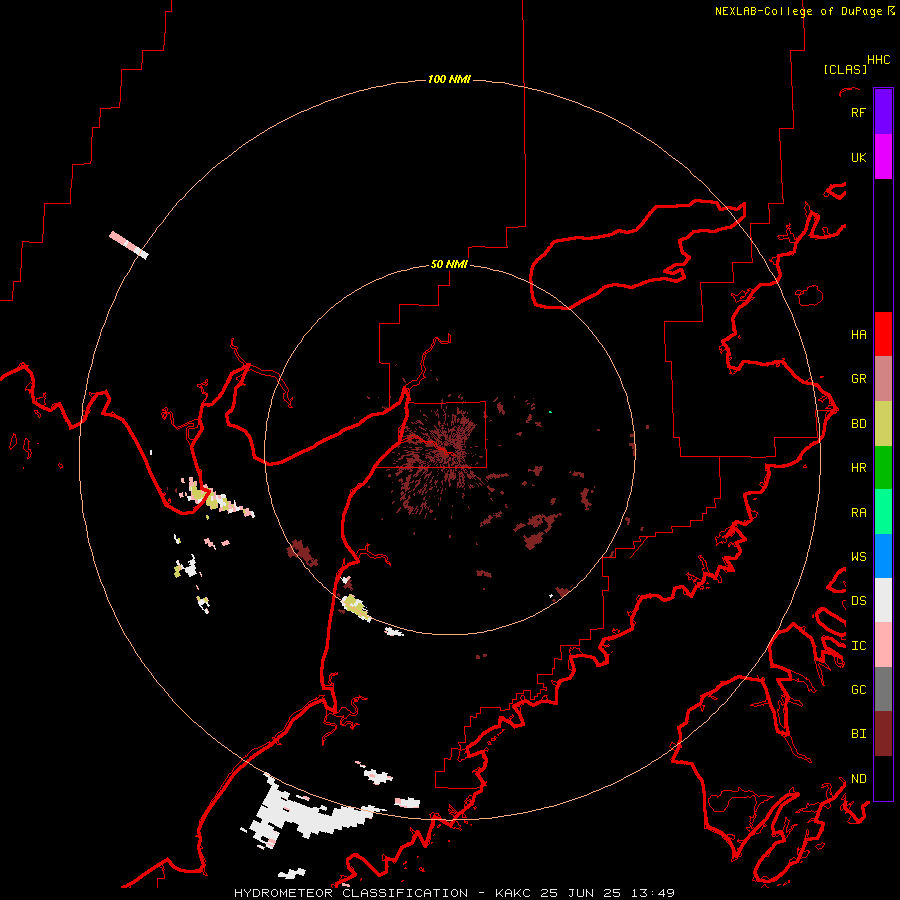Click the HA legend label
Image resolution: width=900 pixels, height=900 pixels.
(858, 334)
